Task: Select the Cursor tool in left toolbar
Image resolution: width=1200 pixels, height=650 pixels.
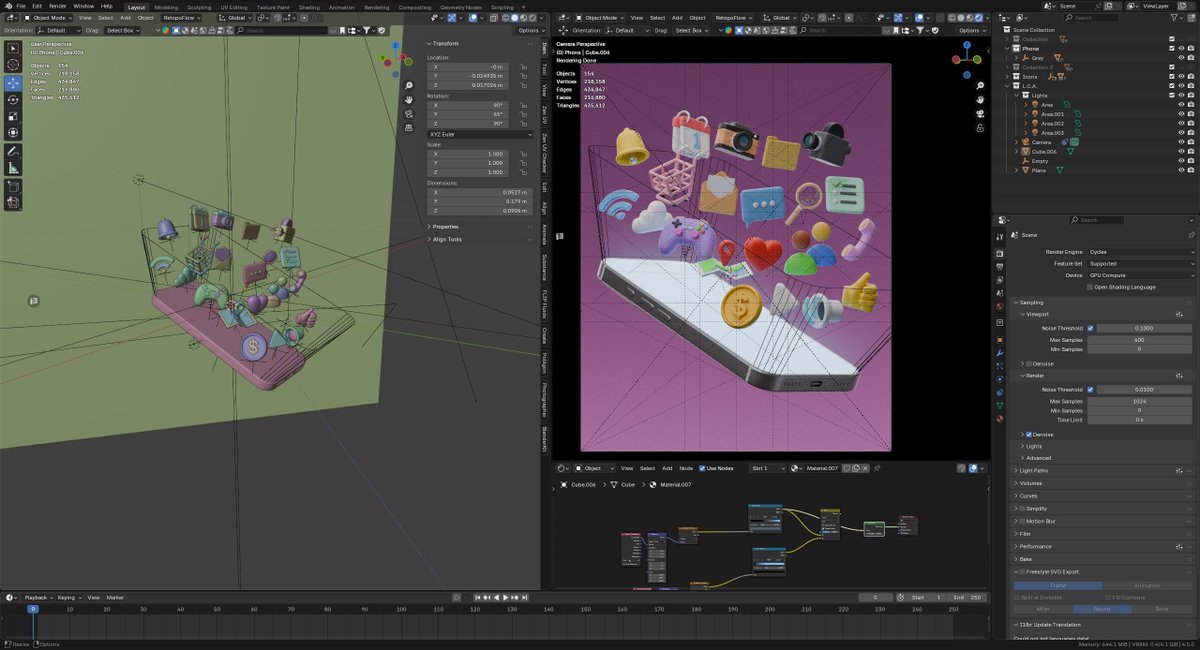Action: coord(13,65)
